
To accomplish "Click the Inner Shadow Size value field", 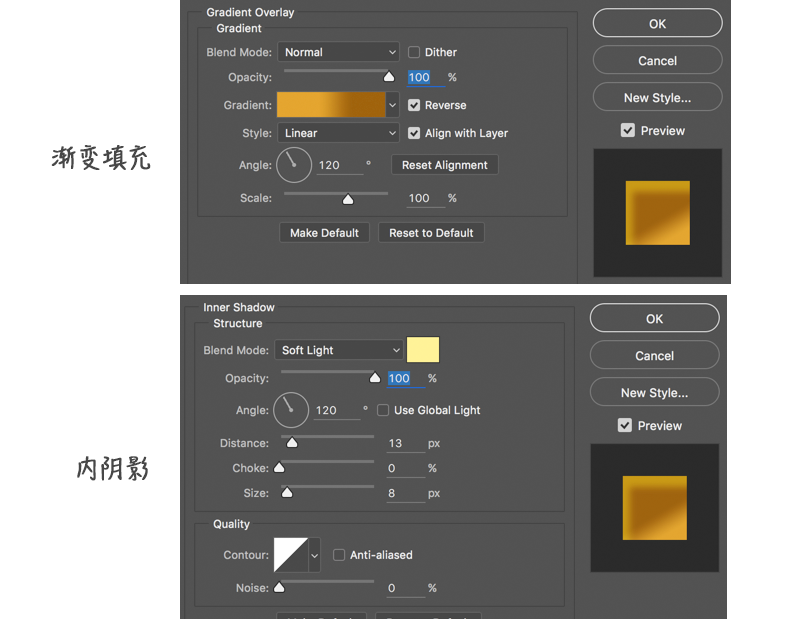I will 404,493.
